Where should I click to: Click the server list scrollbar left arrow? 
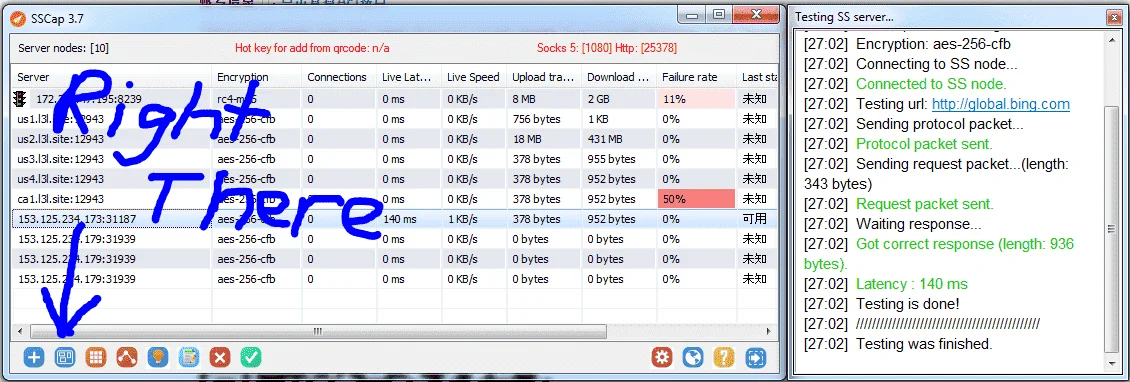[x=20, y=332]
